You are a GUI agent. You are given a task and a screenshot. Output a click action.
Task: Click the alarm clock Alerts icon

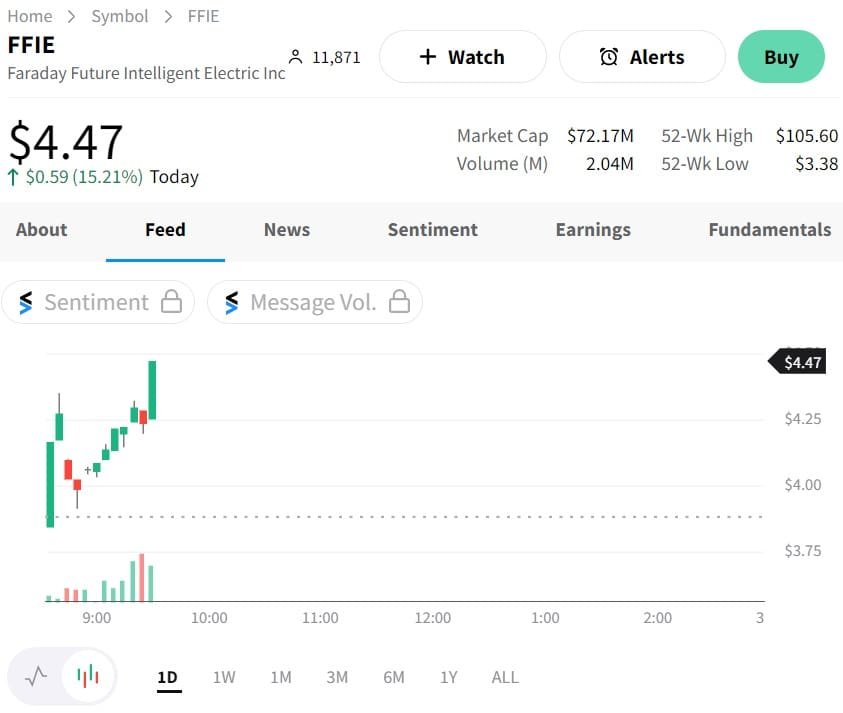pyautogui.click(x=608, y=57)
